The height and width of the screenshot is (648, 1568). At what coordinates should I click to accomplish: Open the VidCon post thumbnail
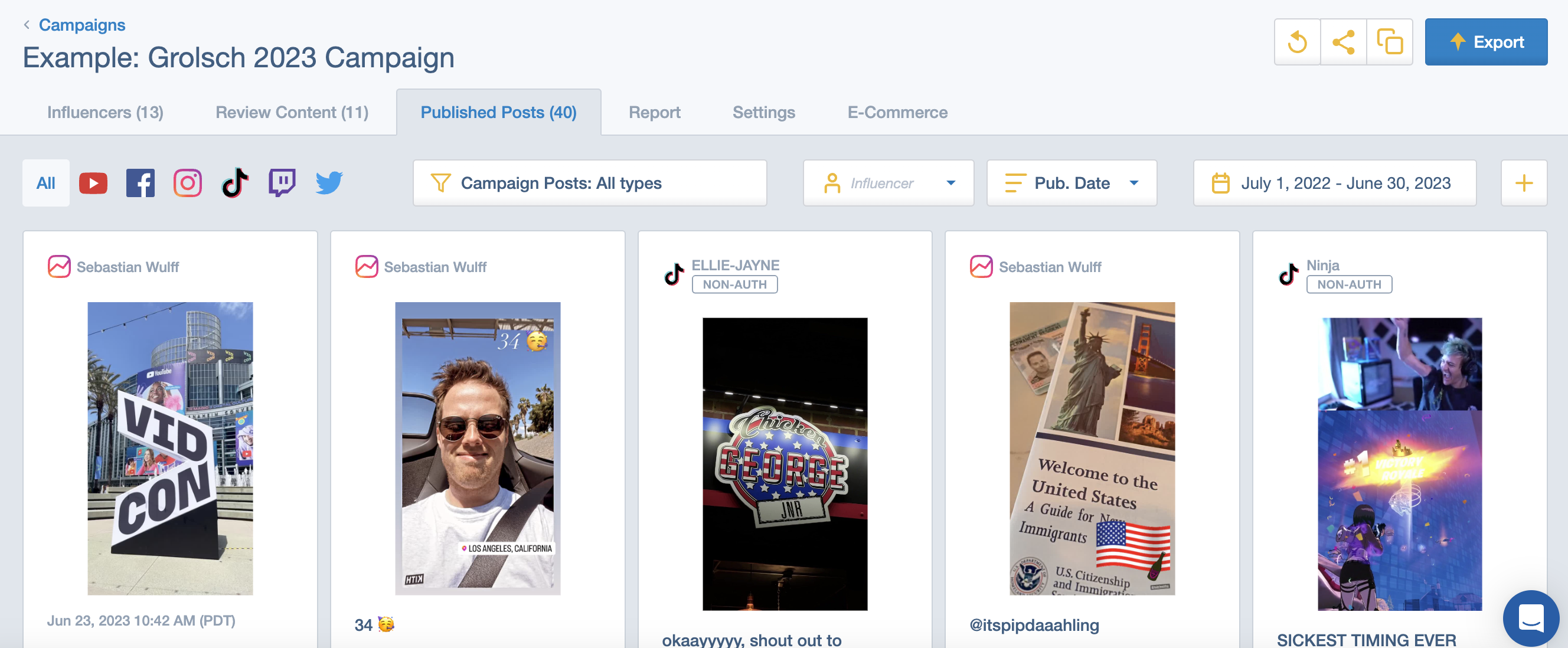[170, 449]
